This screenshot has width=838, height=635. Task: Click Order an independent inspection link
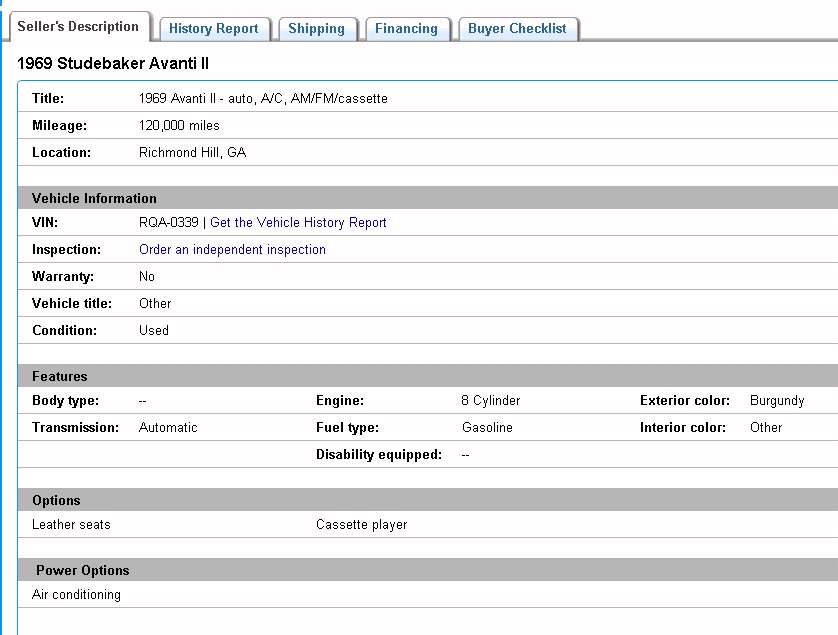232,250
